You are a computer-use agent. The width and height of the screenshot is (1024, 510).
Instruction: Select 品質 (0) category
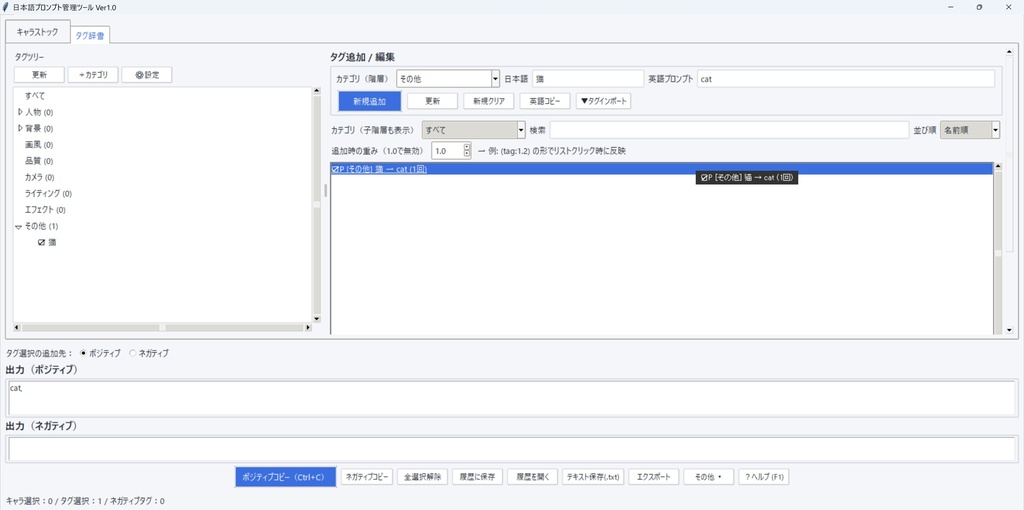tap(39, 161)
